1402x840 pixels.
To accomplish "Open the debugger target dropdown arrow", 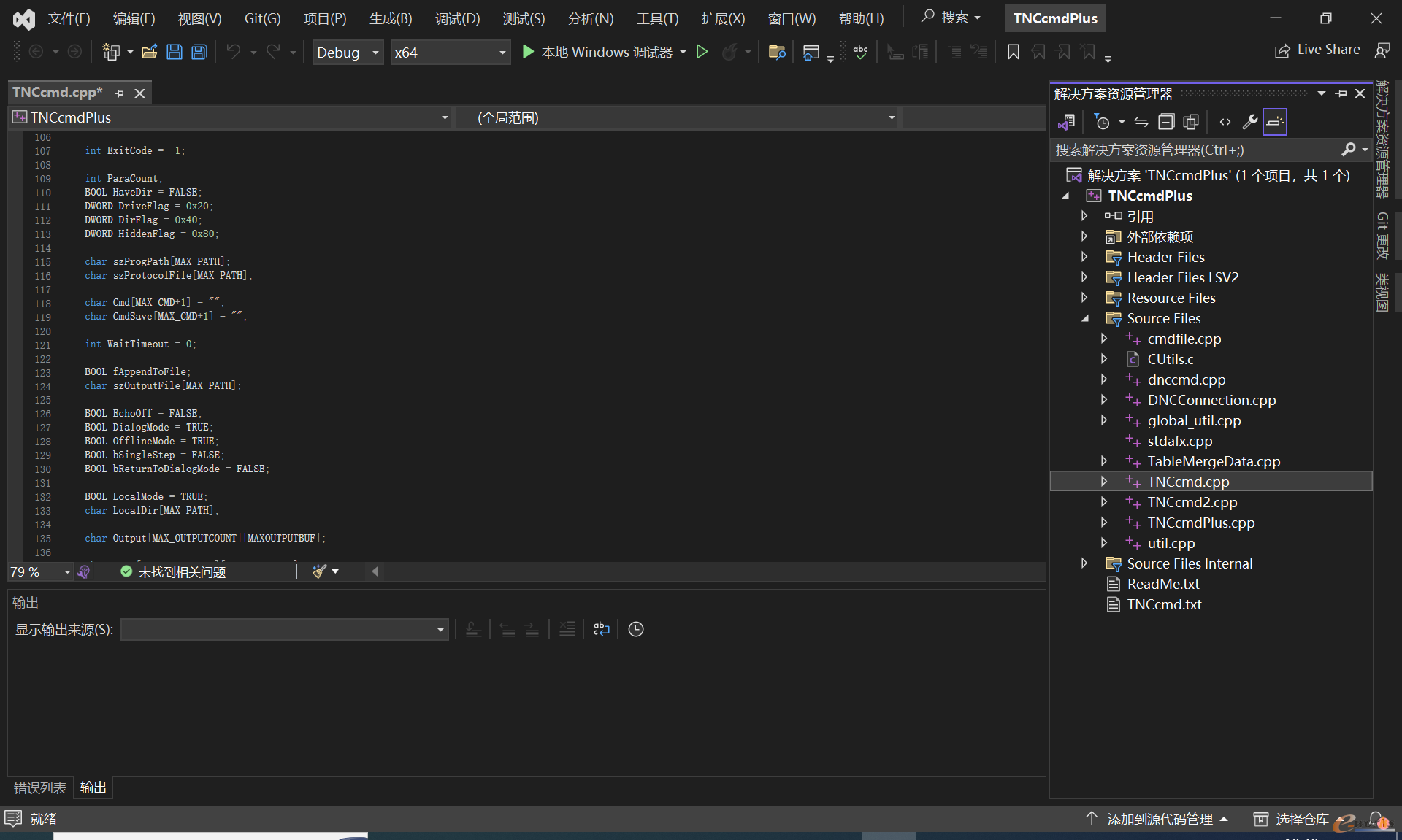I will pyautogui.click(x=683, y=53).
